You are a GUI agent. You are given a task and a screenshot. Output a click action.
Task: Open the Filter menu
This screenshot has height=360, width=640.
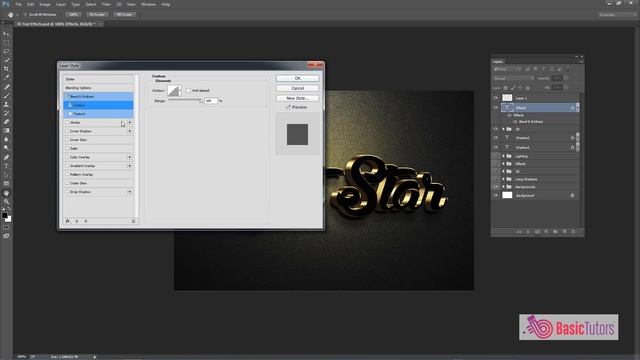click(x=106, y=4)
